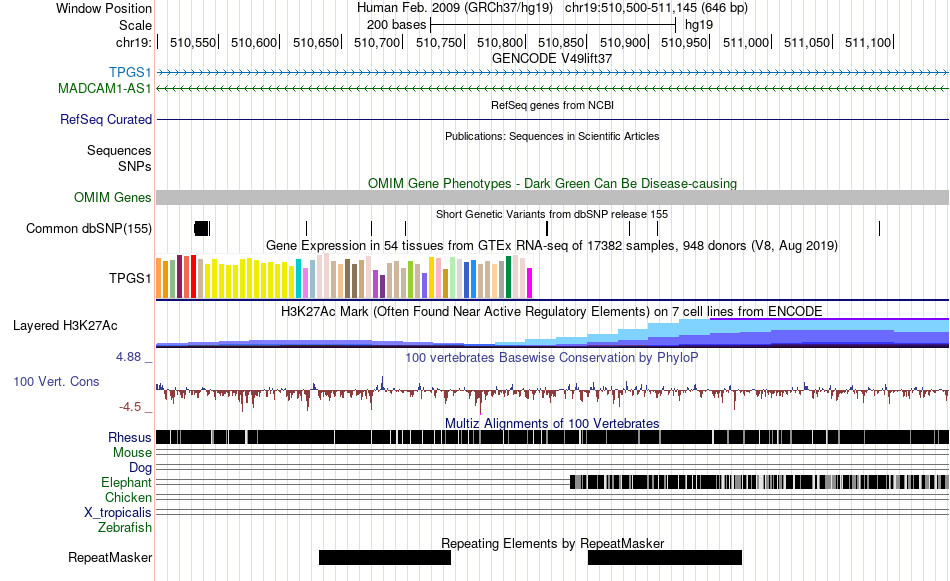
Task: Click the magenta bar in GTEx expression chart
Action: tap(529, 283)
